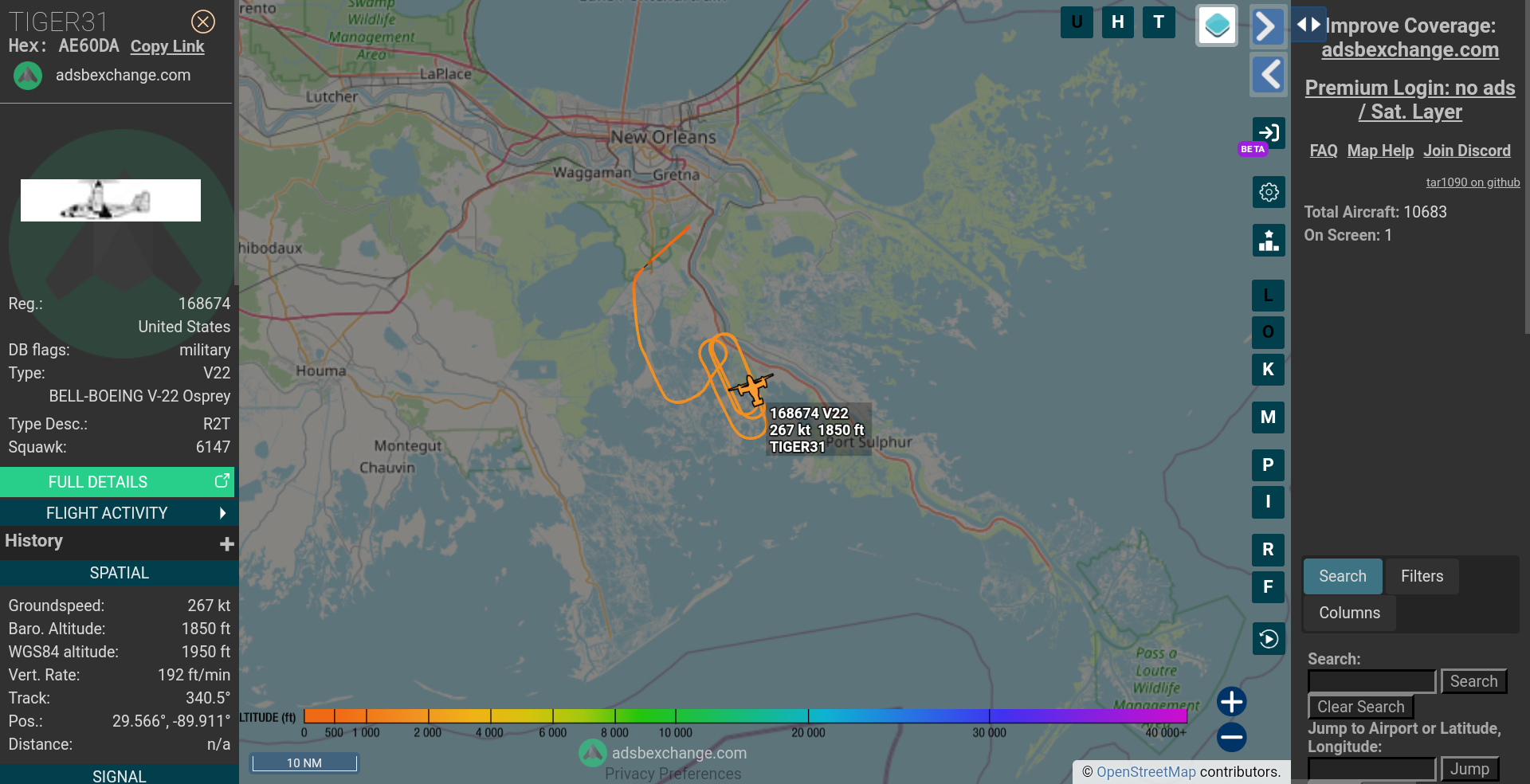Zoom out with the minus button
Viewport: 1530px width, 784px height.
pyautogui.click(x=1231, y=738)
